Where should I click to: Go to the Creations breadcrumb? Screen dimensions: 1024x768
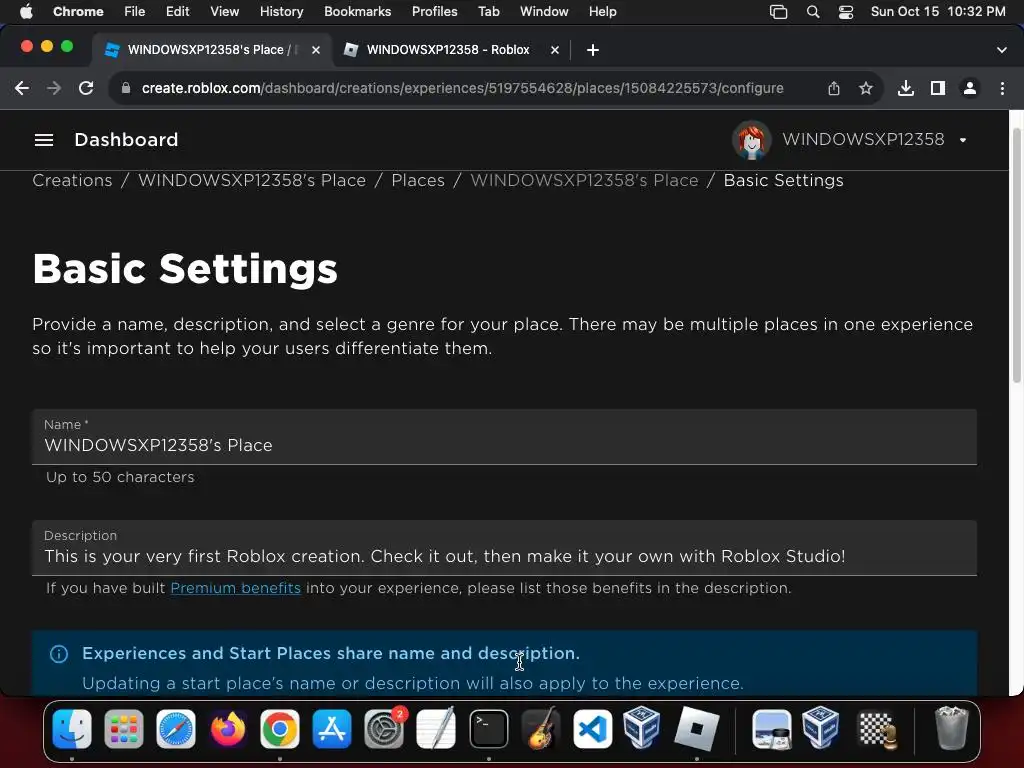72,180
